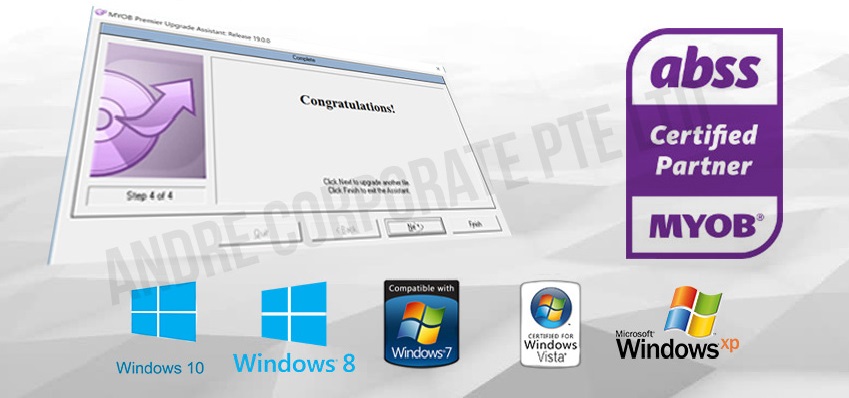The image size is (849, 398).
Task: Close the Upgrade Assistant dialog
Action: click(x=437, y=68)
